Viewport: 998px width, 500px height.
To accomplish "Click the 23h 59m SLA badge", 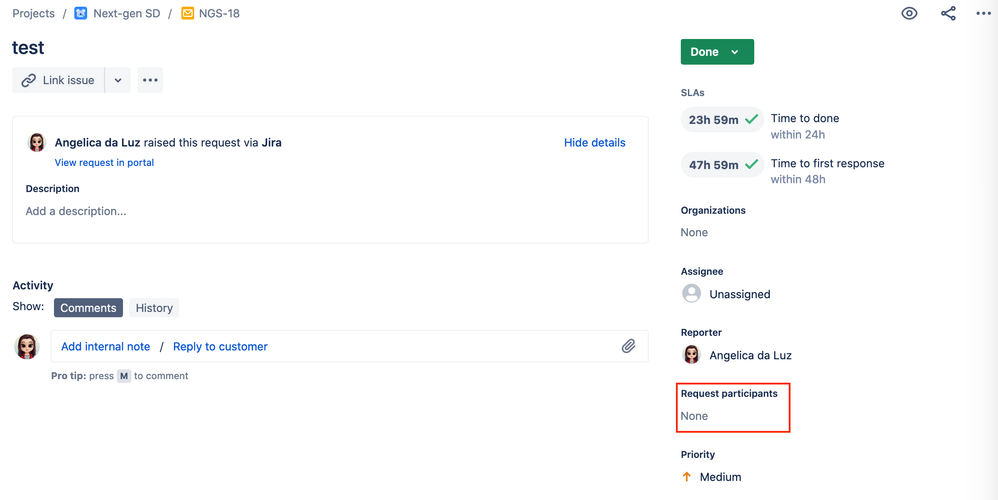I will click(722, 119).
